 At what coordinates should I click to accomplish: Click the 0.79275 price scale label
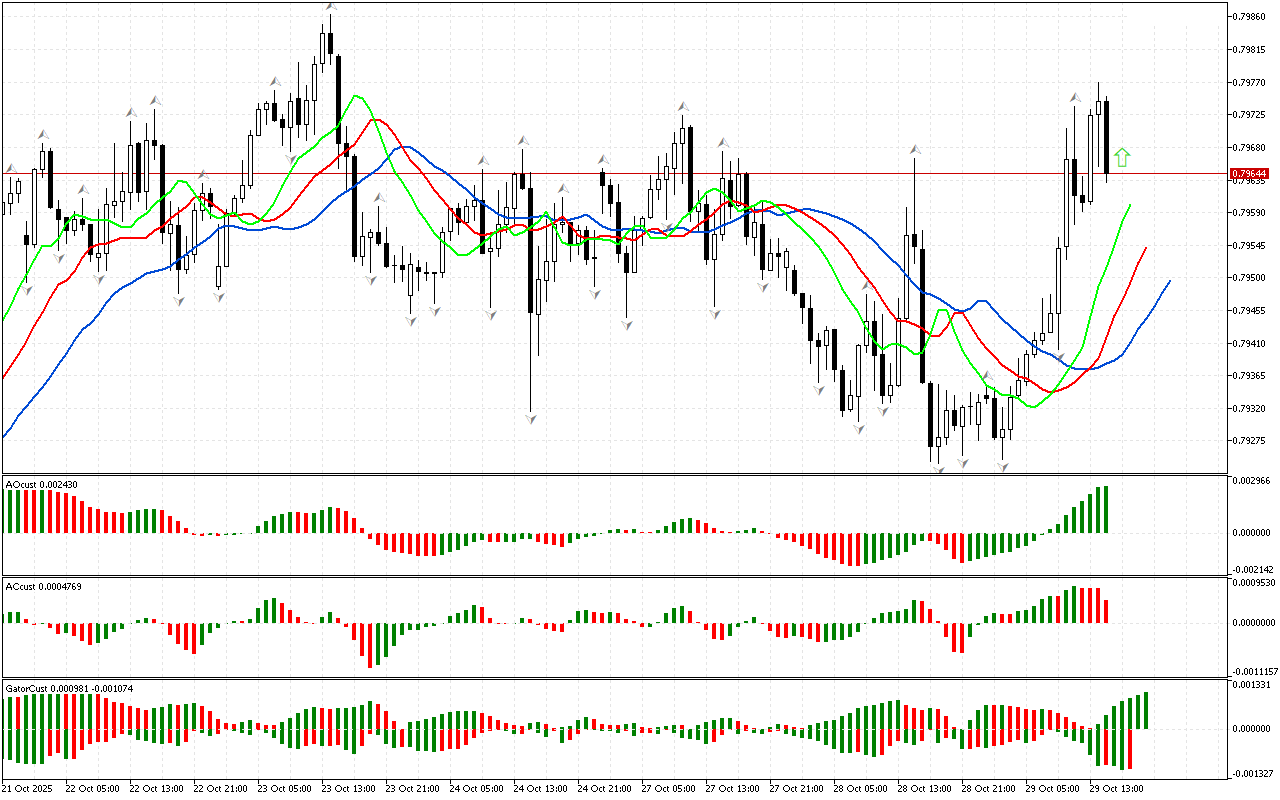1250,441
